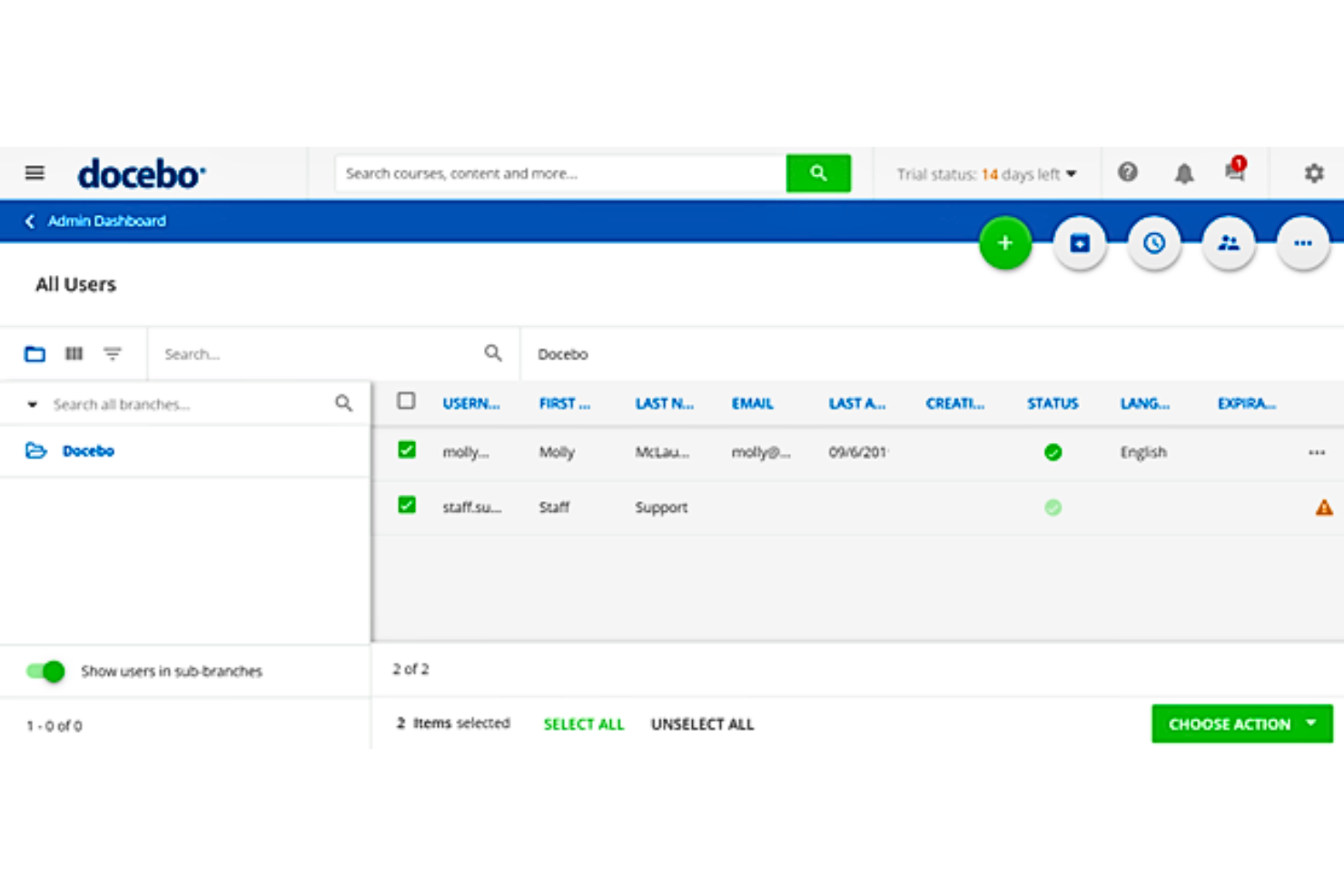Screen dimensions: 1344x896
Task: Open the messages icon with red badge
Action: 1235,170
